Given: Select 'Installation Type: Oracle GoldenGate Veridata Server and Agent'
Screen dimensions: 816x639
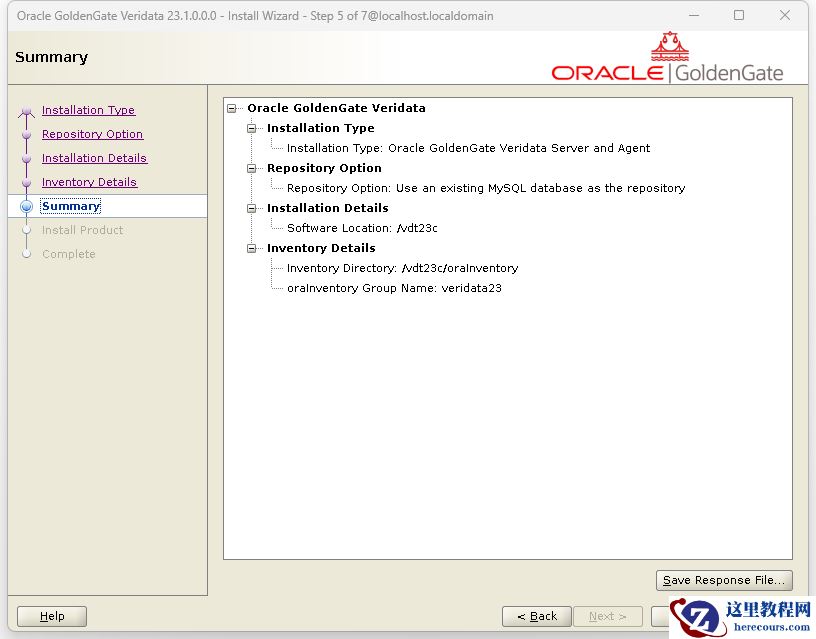Looking at the screenshot, I should [468, 148].
